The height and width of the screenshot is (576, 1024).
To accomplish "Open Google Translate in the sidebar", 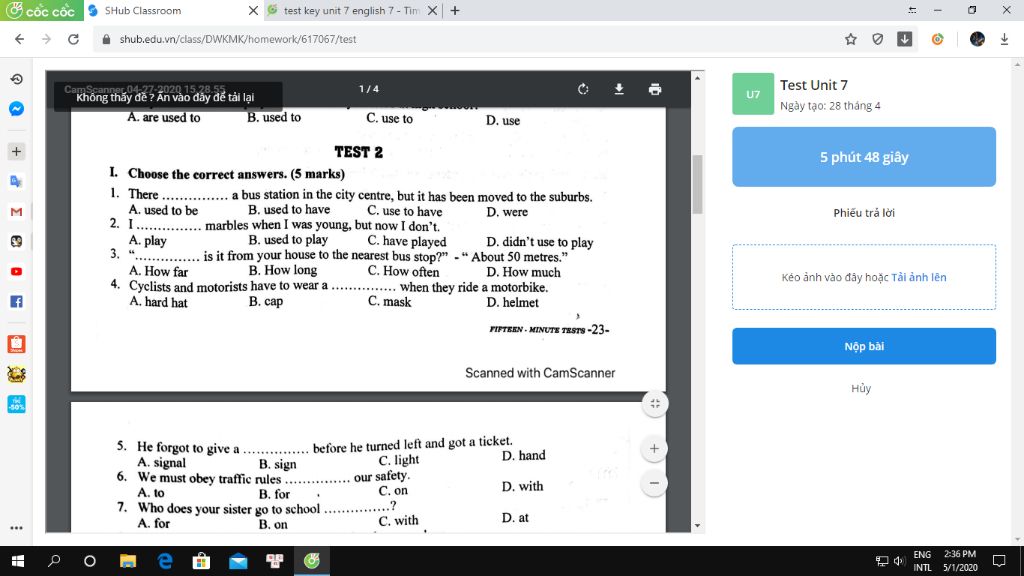I will click(x=16, y=182).
